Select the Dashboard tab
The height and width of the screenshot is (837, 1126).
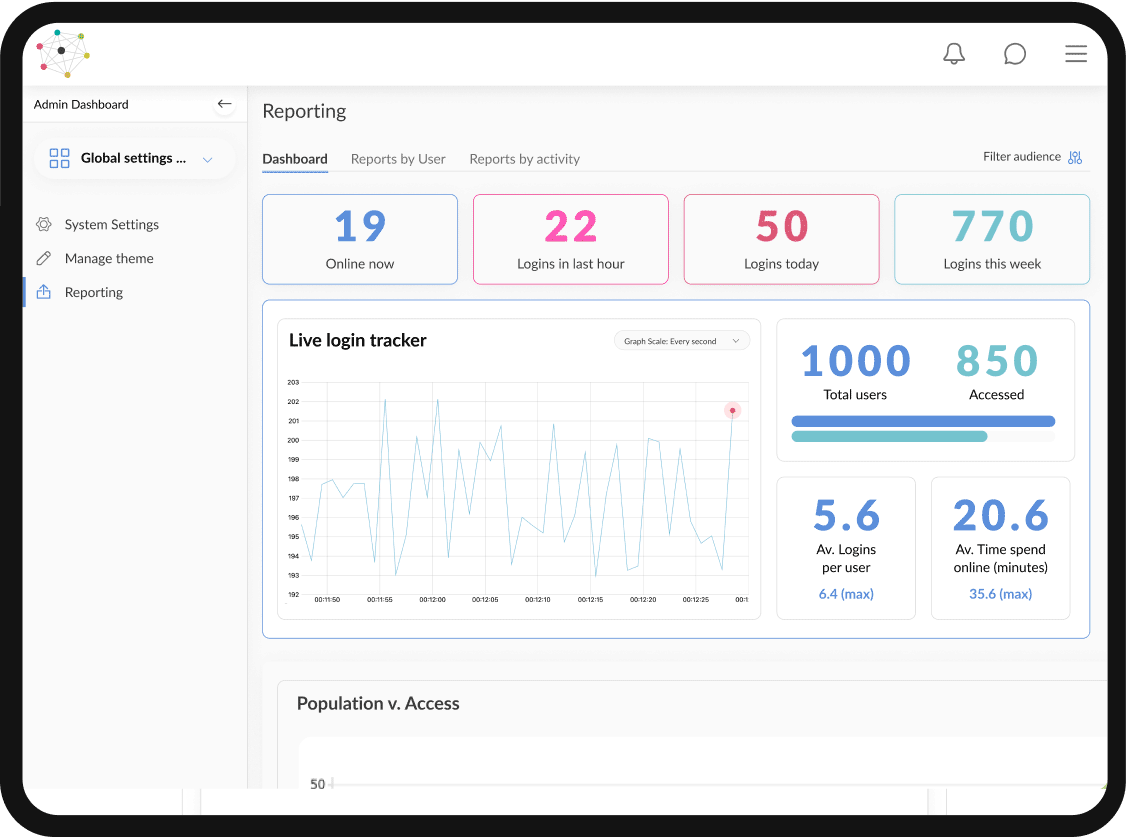294,159
